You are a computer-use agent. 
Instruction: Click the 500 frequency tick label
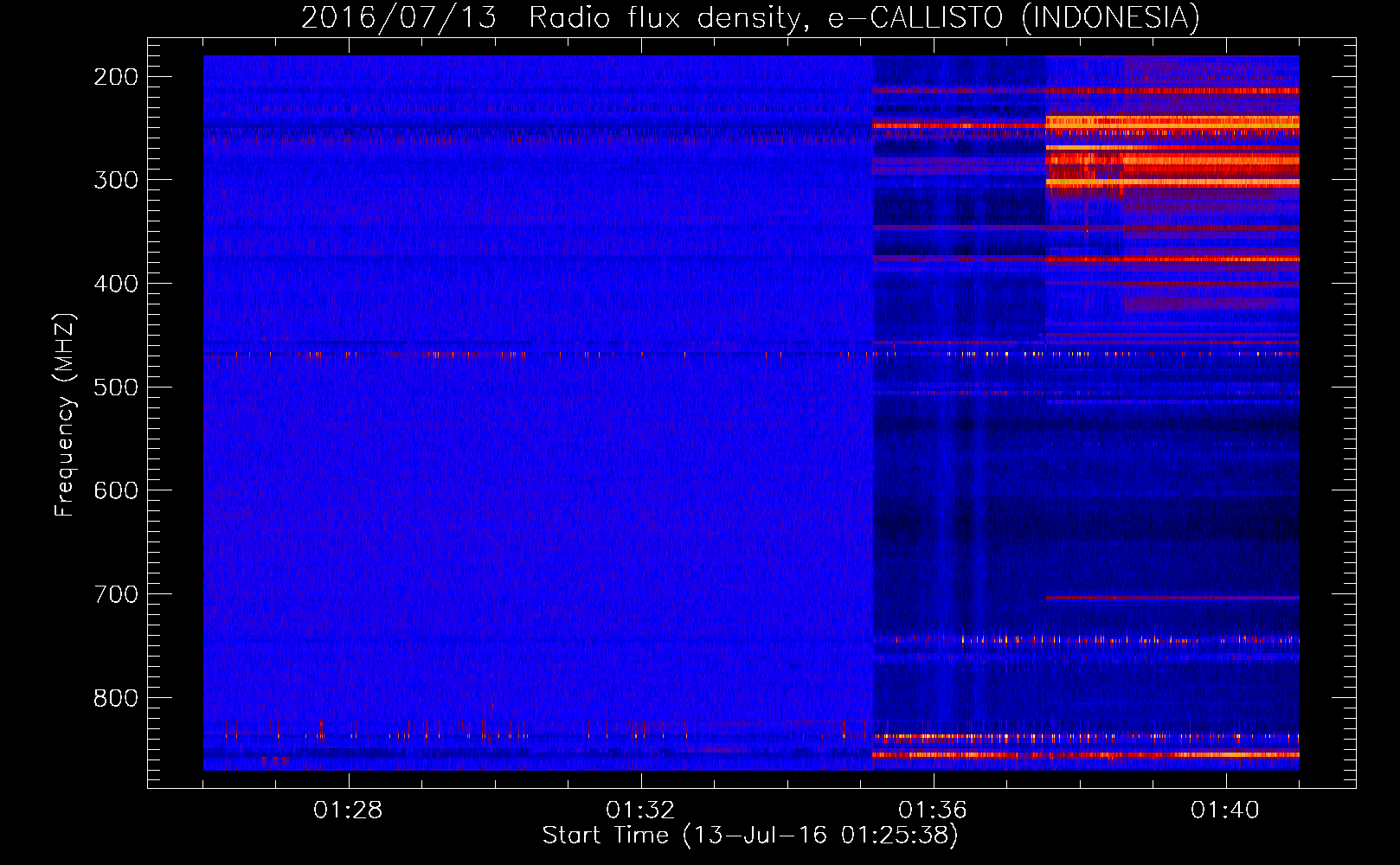tap(116, 387)
